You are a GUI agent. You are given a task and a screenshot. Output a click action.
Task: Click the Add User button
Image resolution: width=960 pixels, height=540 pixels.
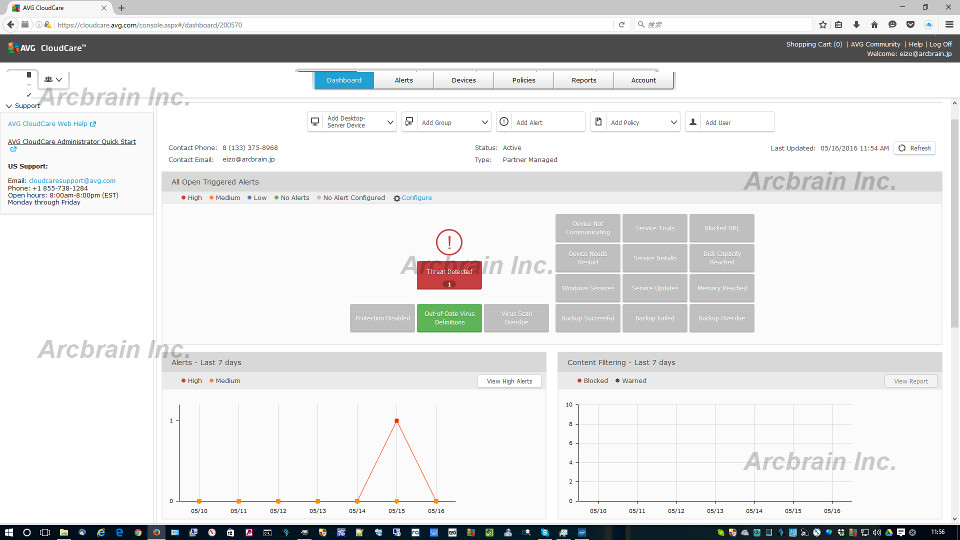coord(729,122)
